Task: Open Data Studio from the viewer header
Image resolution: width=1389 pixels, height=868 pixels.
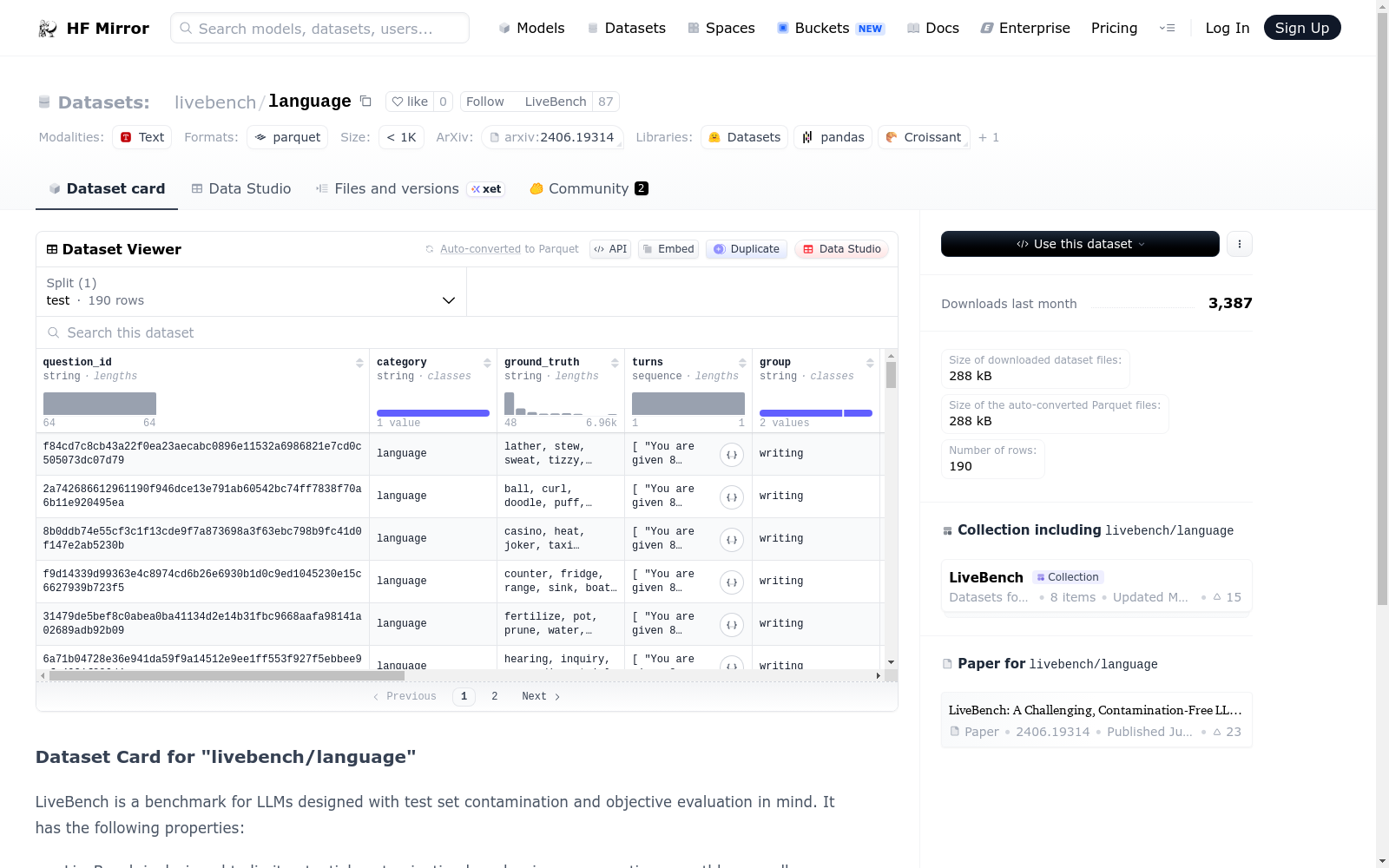Action: click(x=841, y=249)
